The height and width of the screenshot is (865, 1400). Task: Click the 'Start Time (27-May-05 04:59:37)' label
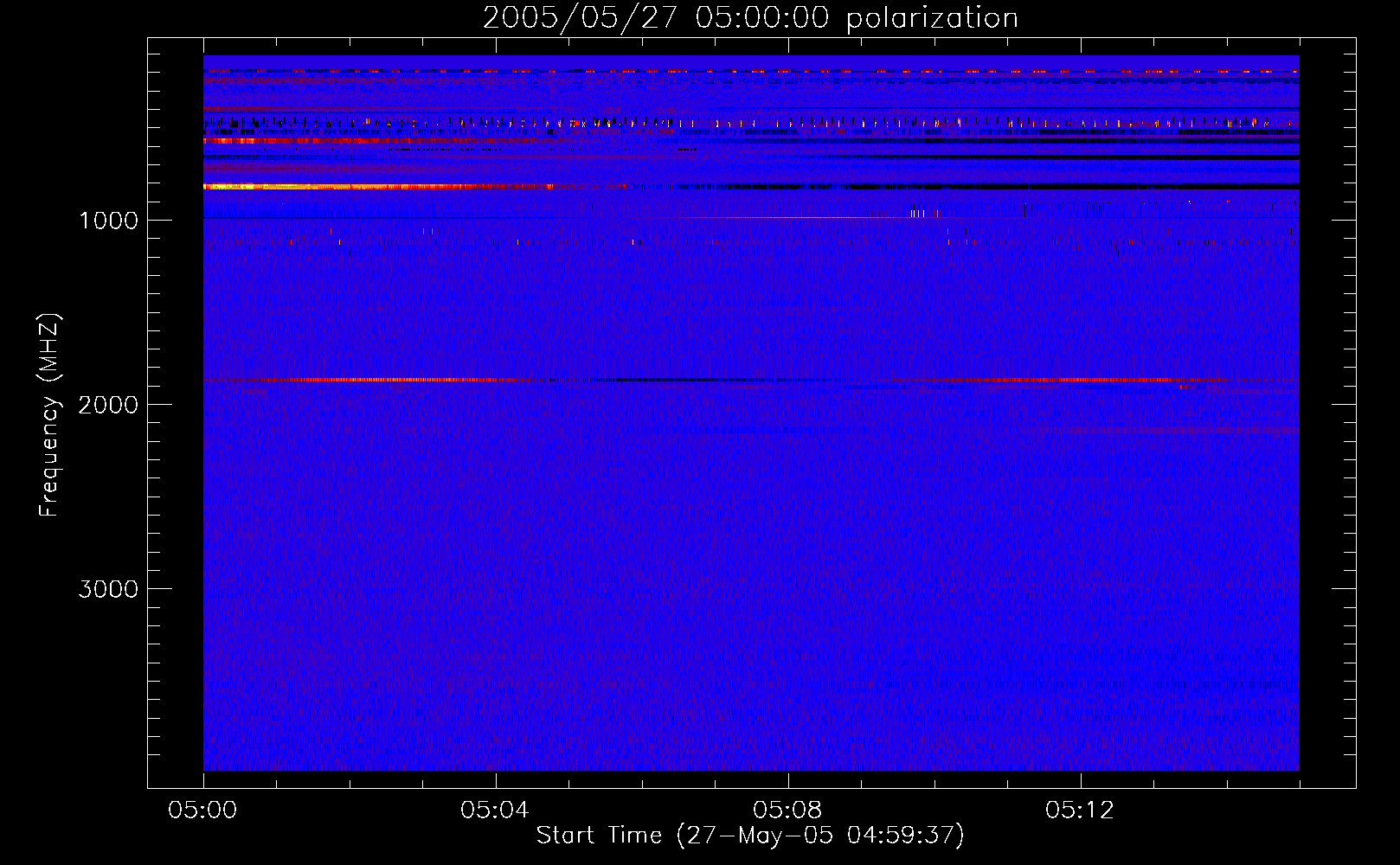750,836
